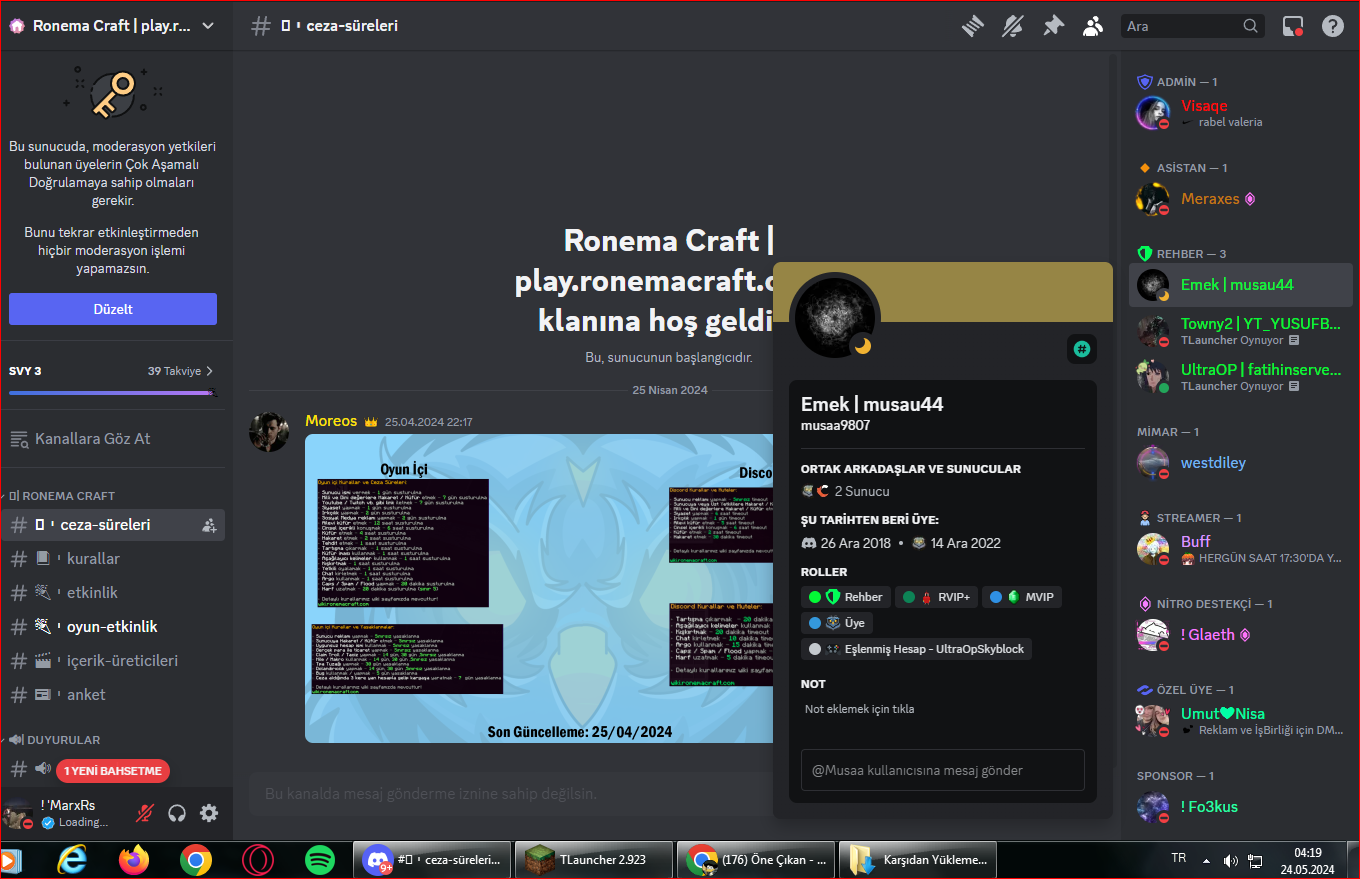This screenshot has height=879, width=1360.
Task: Open the Karşıdan Yükleme taskbar folder window
Action: [919, 860]
